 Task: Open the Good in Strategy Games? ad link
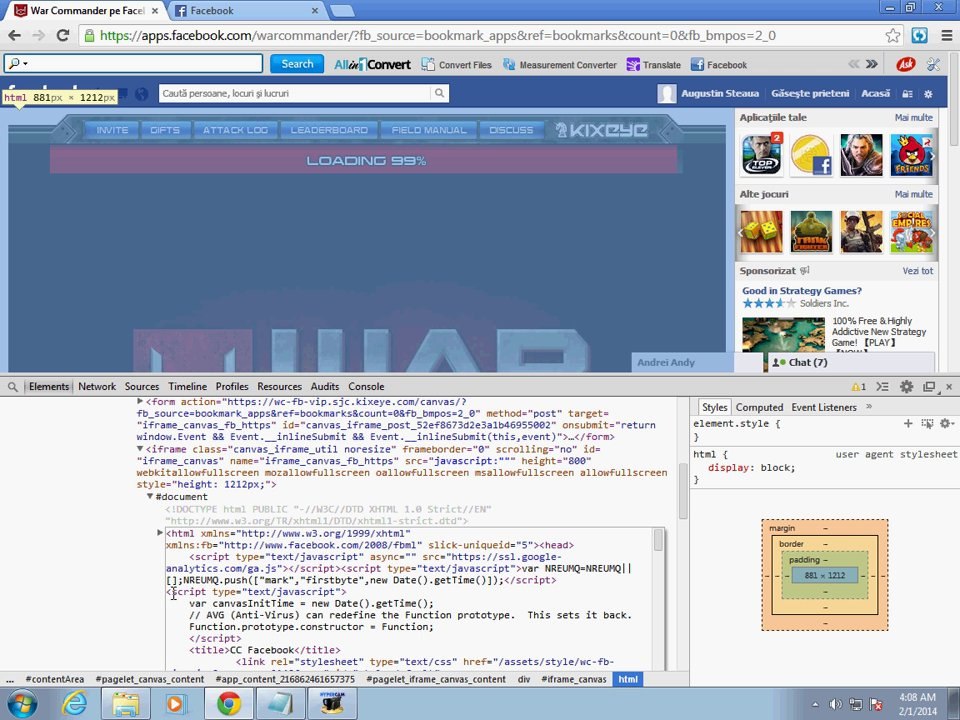coord(802,291)
